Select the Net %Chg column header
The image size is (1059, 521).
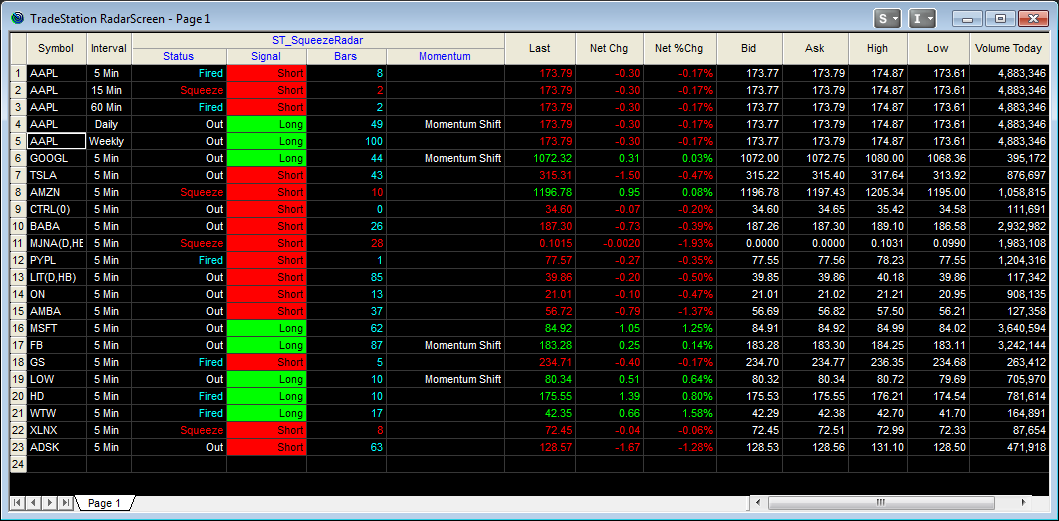679,49
